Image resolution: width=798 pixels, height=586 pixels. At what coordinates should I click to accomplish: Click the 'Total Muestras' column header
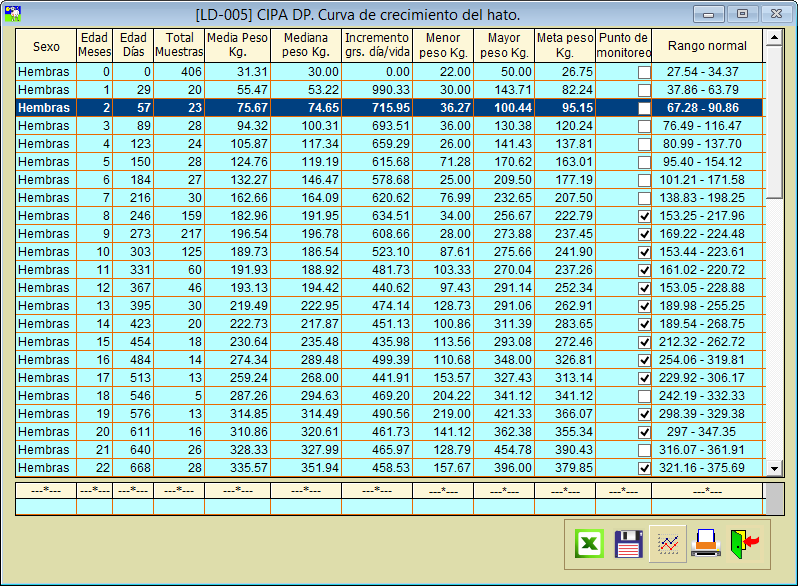(179, 46)
